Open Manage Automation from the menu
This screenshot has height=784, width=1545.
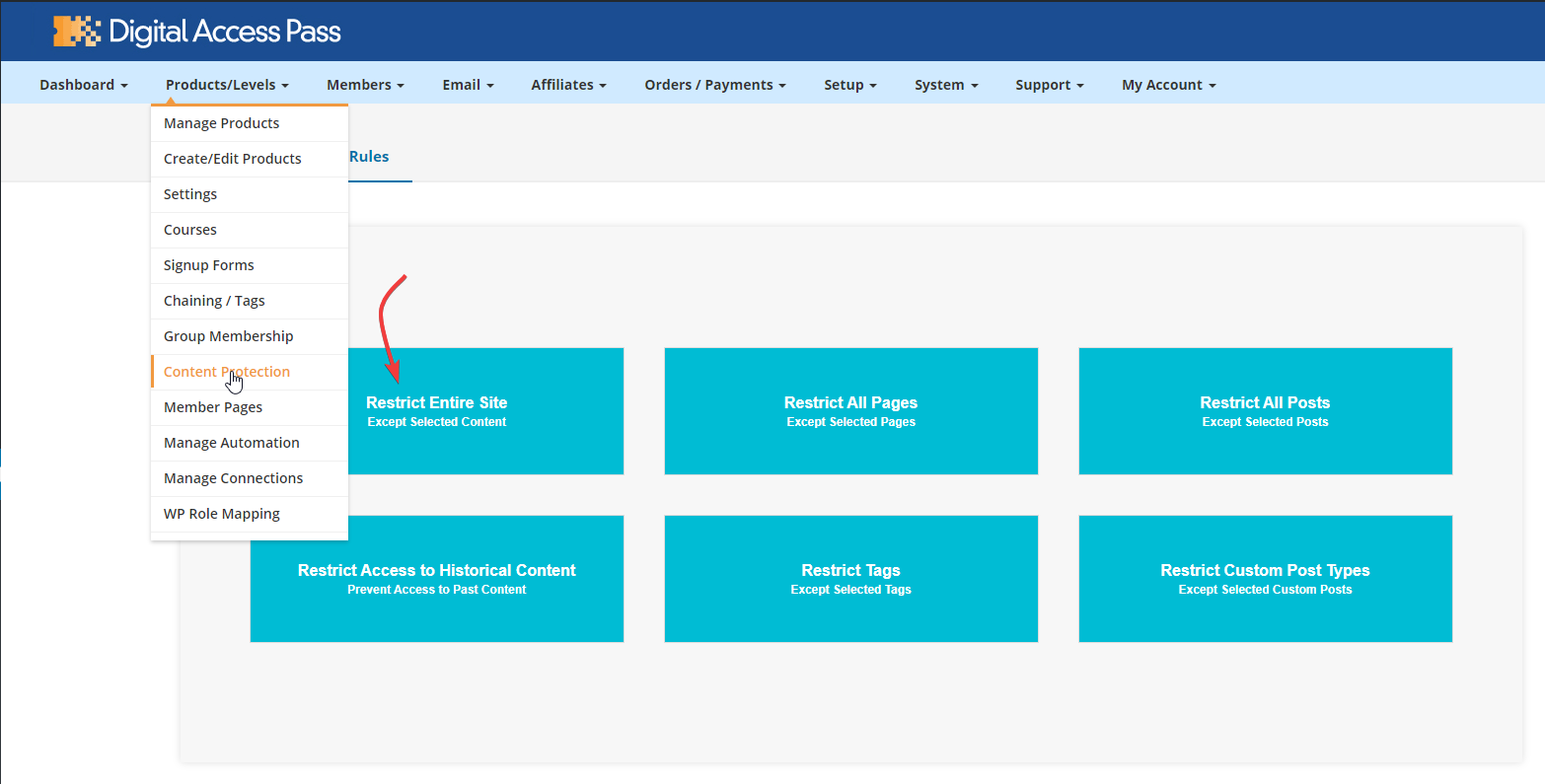click(231, 443)
